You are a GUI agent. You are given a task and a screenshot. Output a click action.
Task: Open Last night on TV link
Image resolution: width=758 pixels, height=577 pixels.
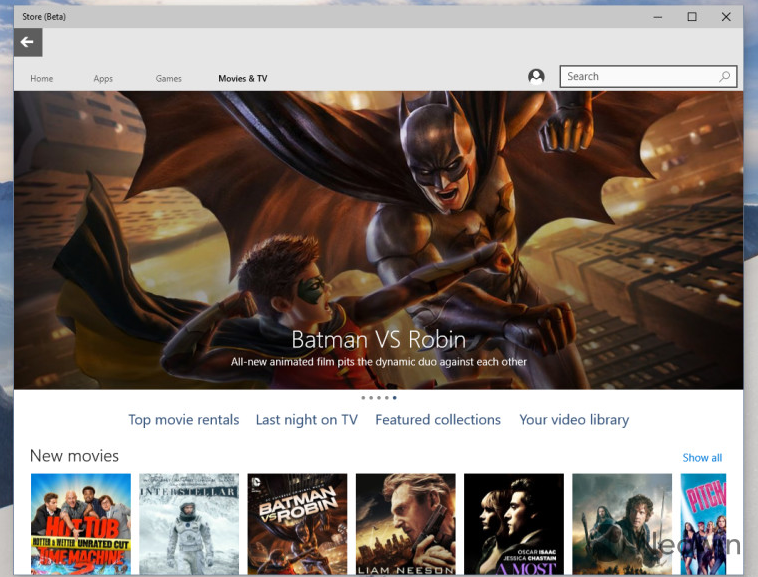[306, 419]
